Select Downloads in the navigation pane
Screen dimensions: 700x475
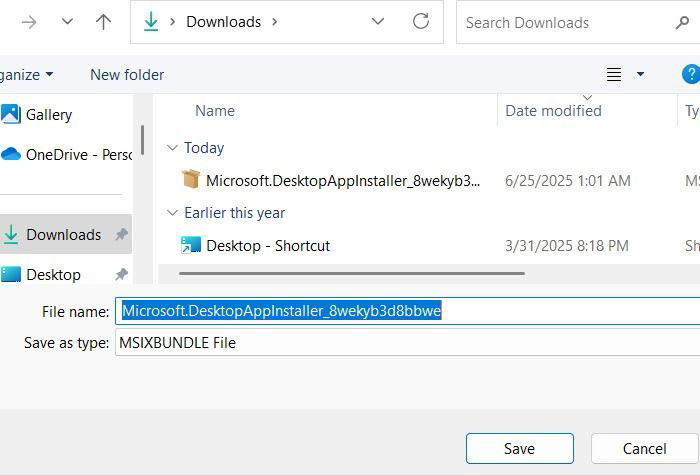63,235
